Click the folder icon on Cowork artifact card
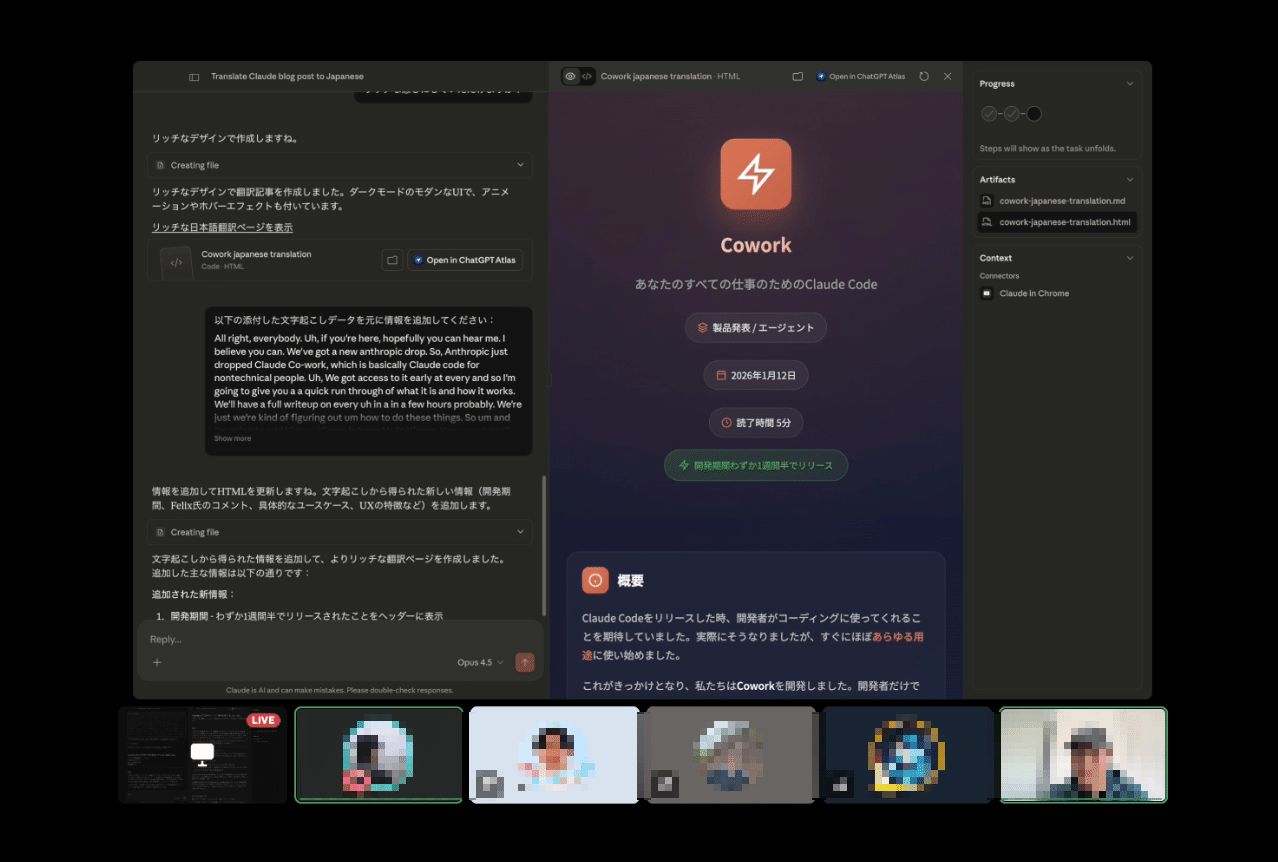Viewport: 1278px width, 862px height. [x=392, y=260]
